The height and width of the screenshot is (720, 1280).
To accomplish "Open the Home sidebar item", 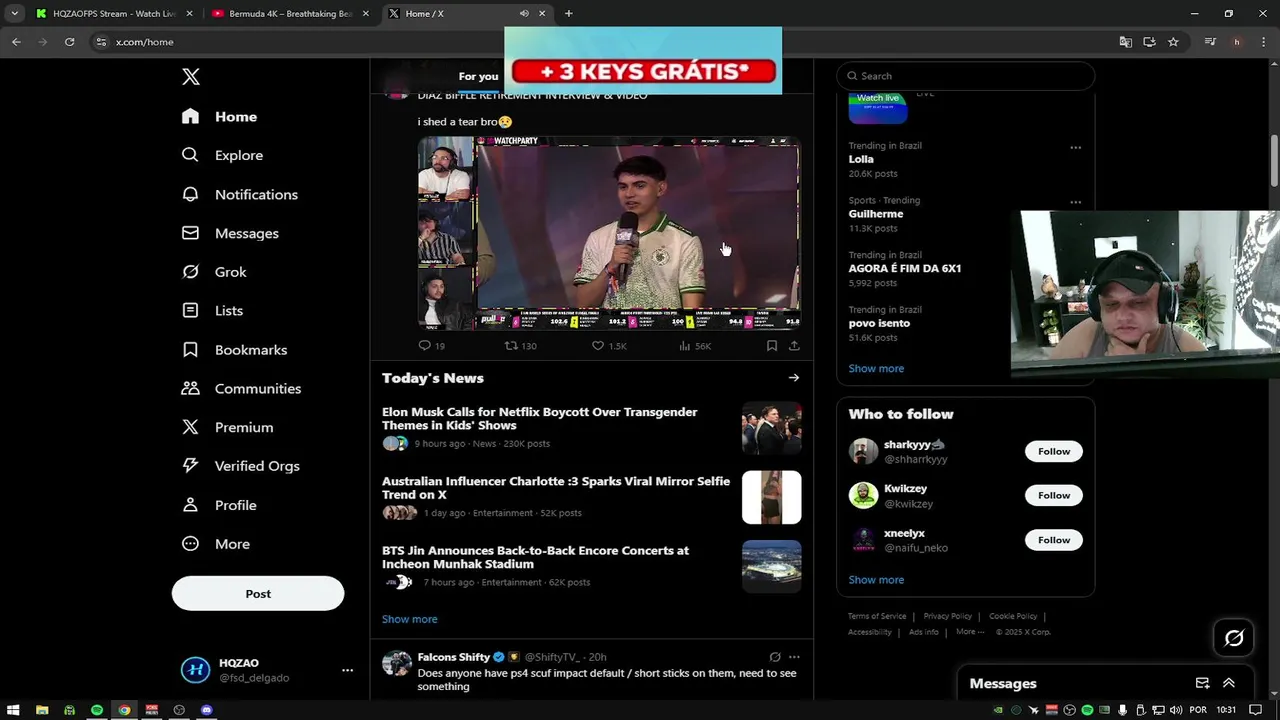I will pos(220,117).
